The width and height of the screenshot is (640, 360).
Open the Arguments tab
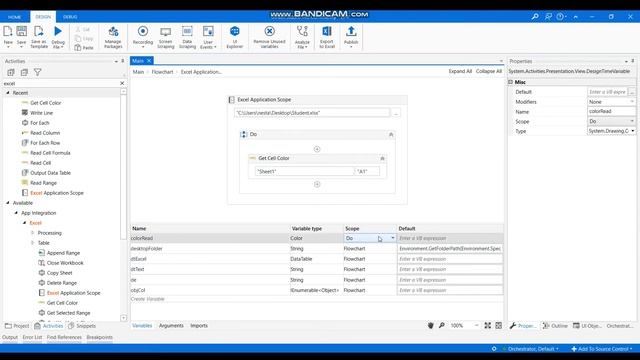tap(171, 326)
